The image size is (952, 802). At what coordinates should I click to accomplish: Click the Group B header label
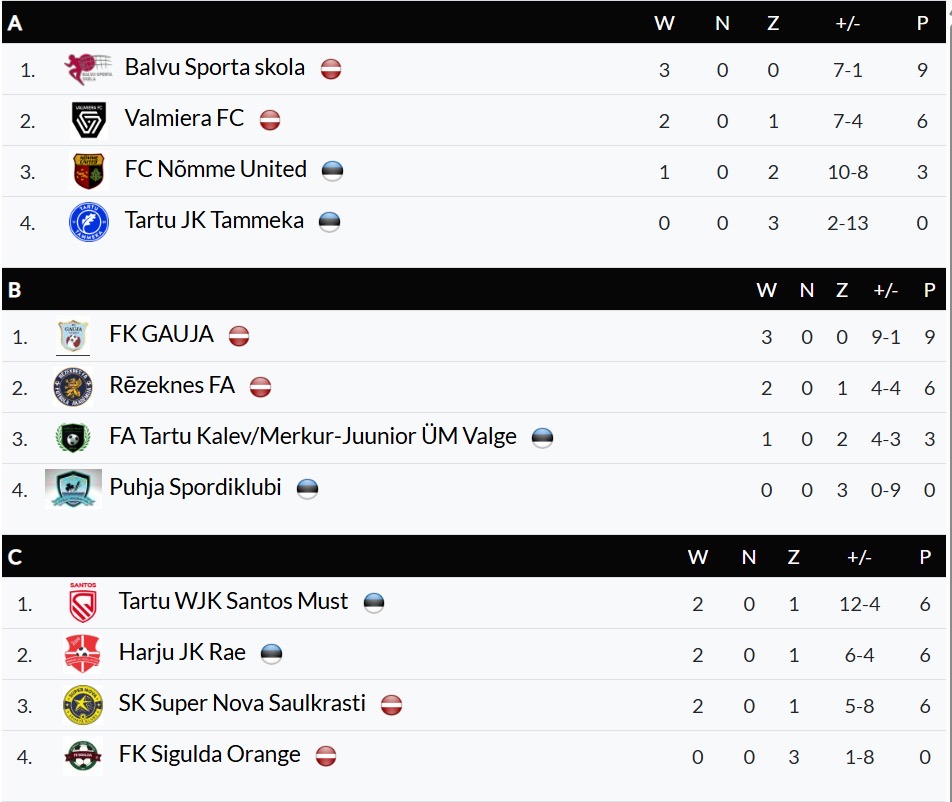tap(15, 290)
